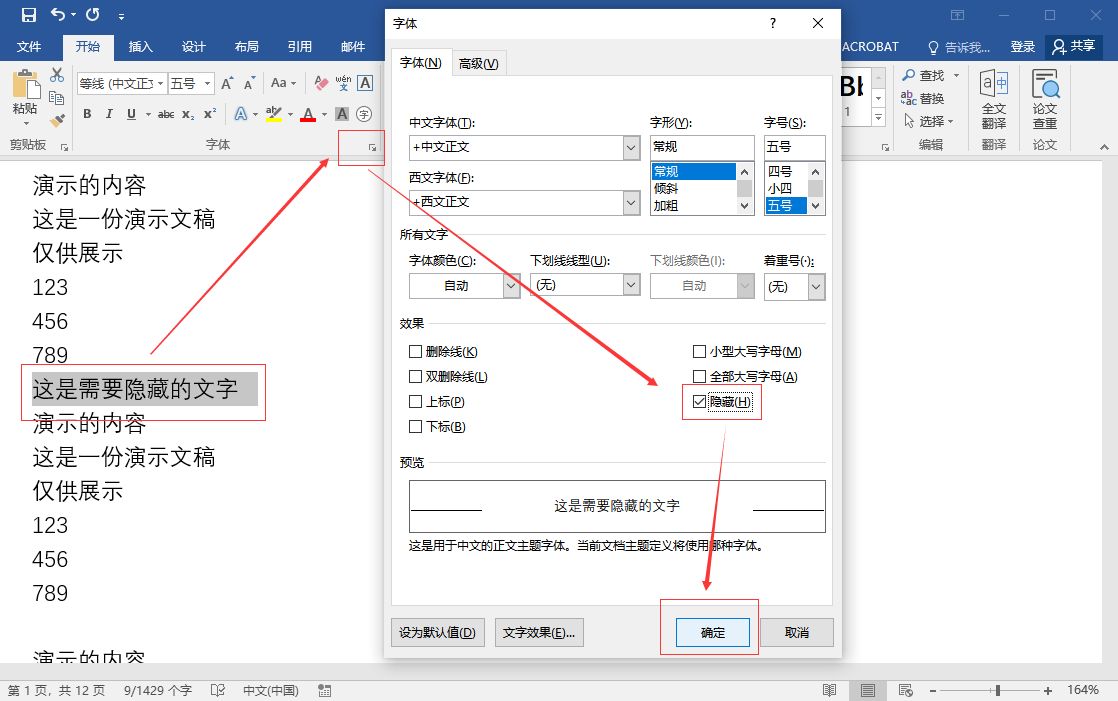This screenshot has width=1118, height=701.
Task: Click the redo/repeat icon in title bar
Action: (x=93, y=14)
